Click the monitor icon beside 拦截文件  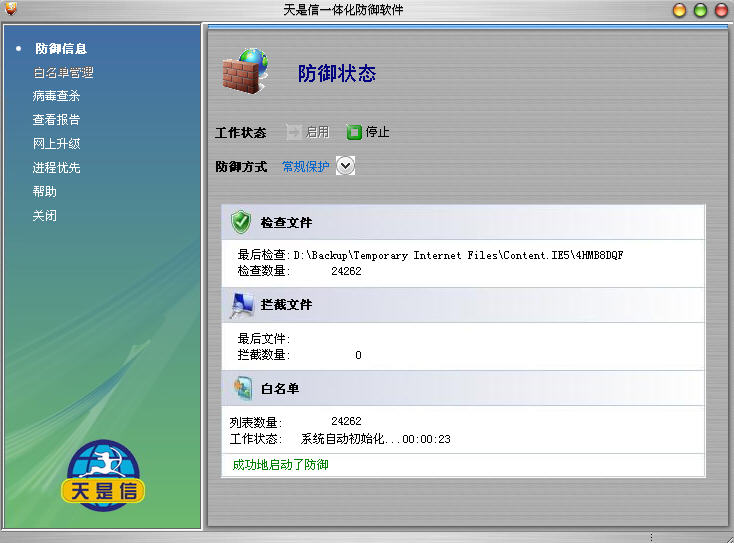[242, 304]
